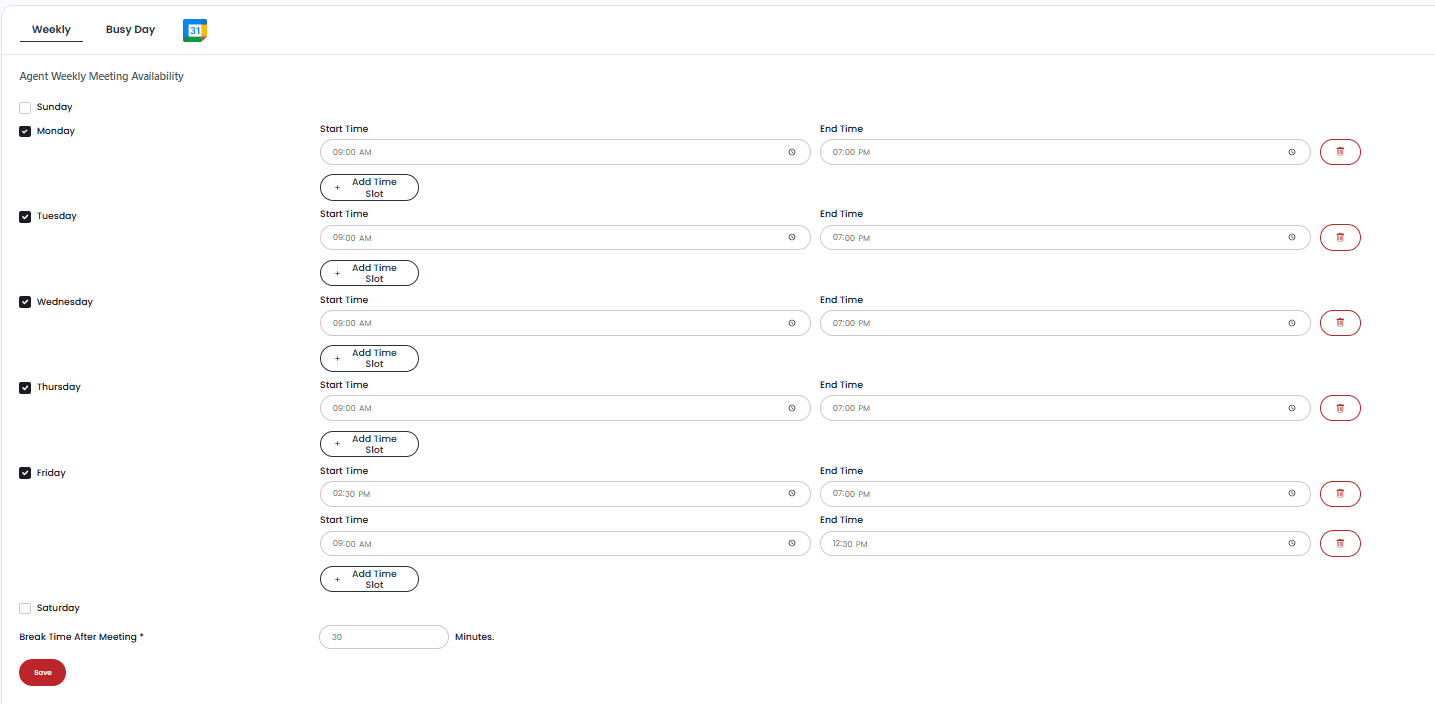Switch to the Busy Day tab
1435x704 pixels.
[130, 30]
